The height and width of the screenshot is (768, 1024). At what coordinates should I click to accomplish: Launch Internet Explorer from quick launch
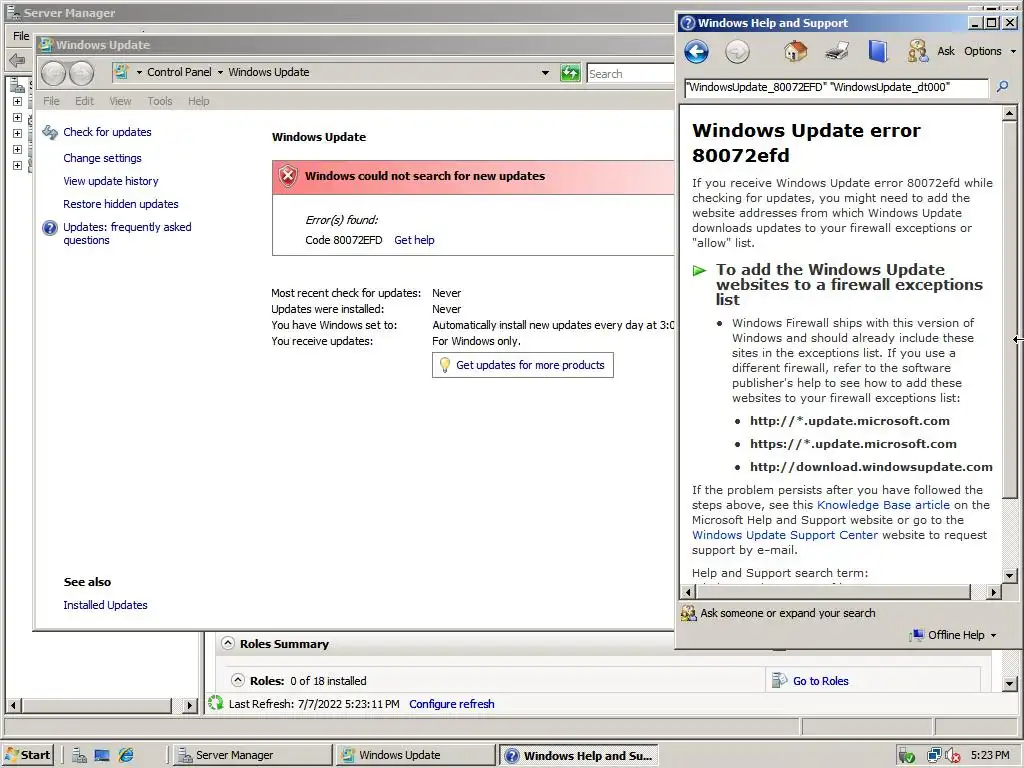[125, 755]
